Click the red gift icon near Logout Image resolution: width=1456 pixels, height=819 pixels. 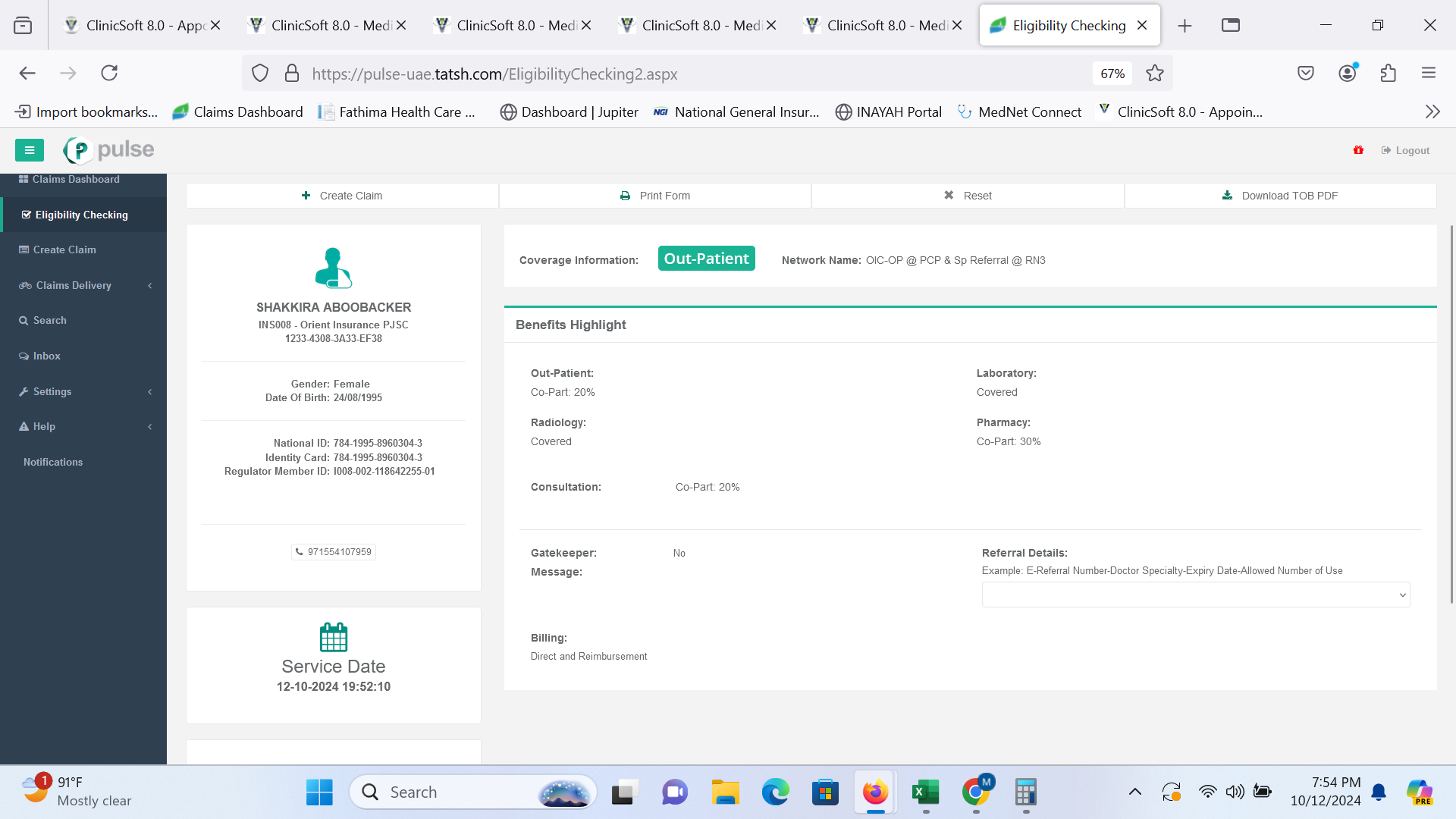1358,150
